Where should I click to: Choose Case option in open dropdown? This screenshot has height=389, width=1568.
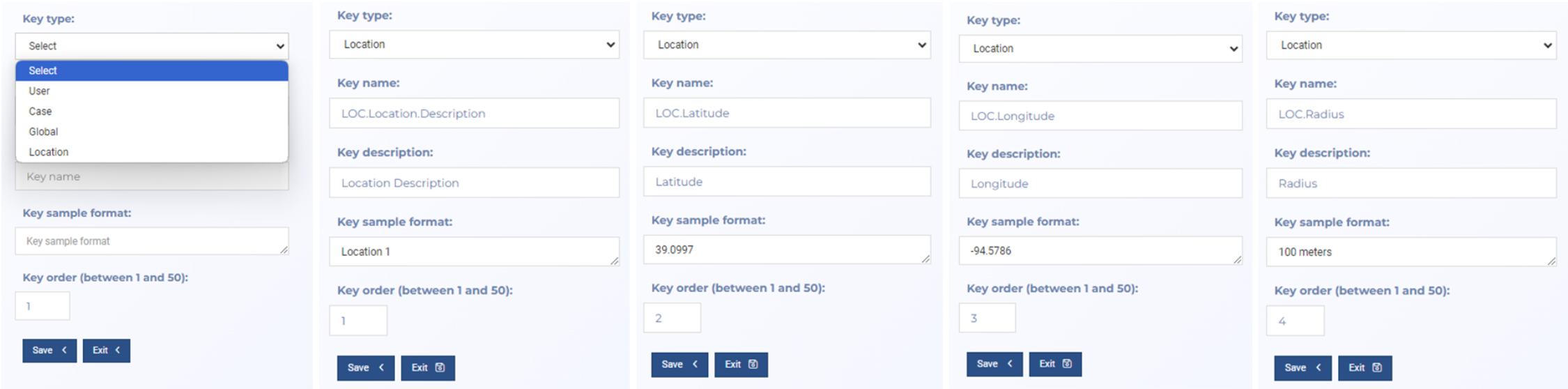coord(40,112)
